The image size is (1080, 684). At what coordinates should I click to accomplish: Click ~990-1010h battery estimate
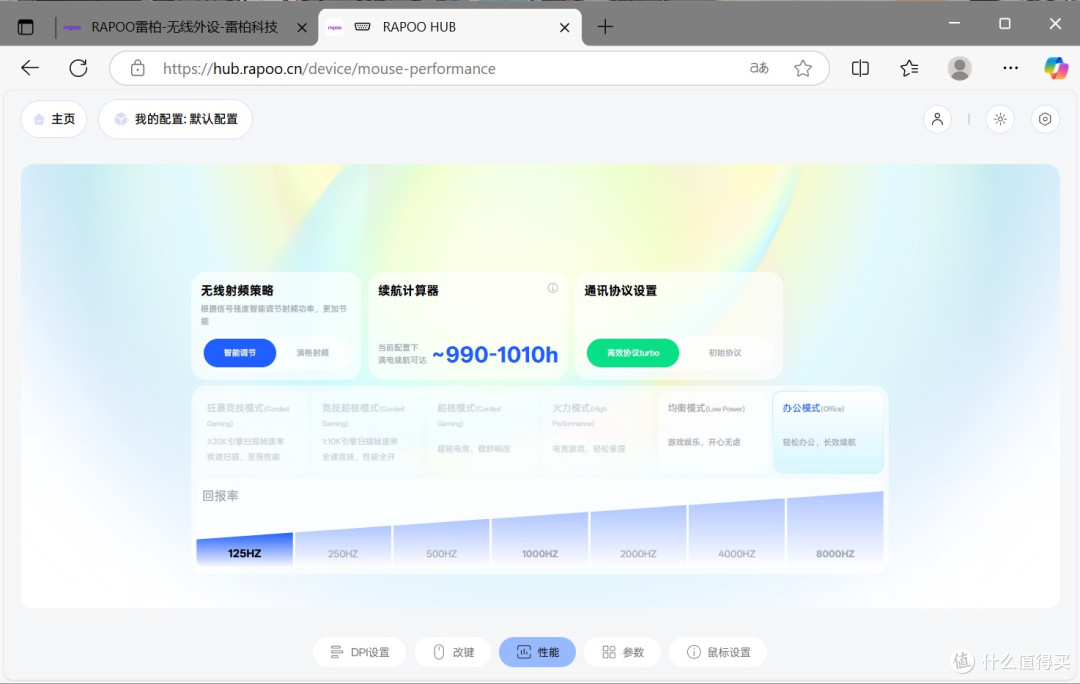point(495,354)
